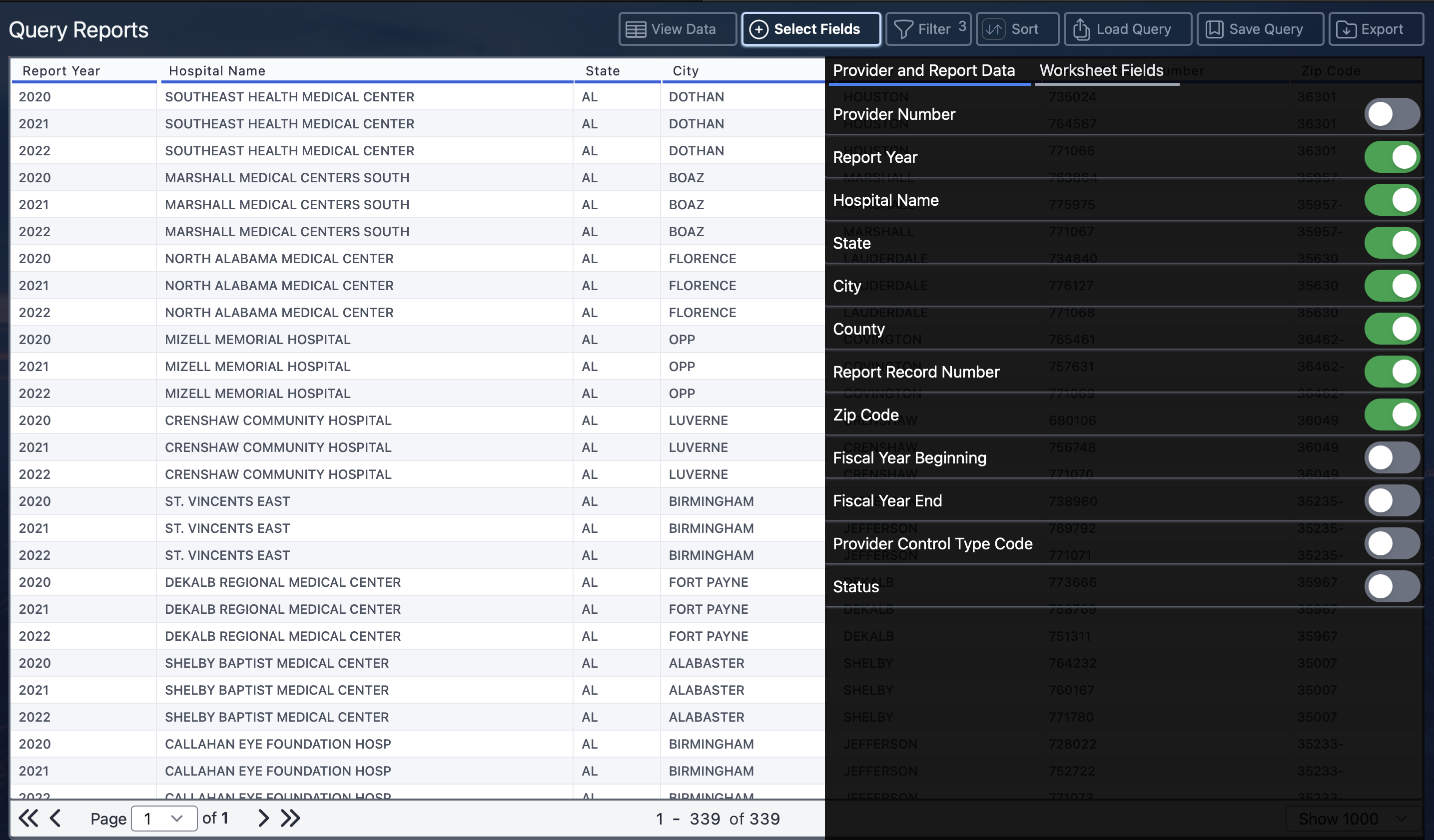
Task: Click the Select Fields button label
Action: [816, 29]
